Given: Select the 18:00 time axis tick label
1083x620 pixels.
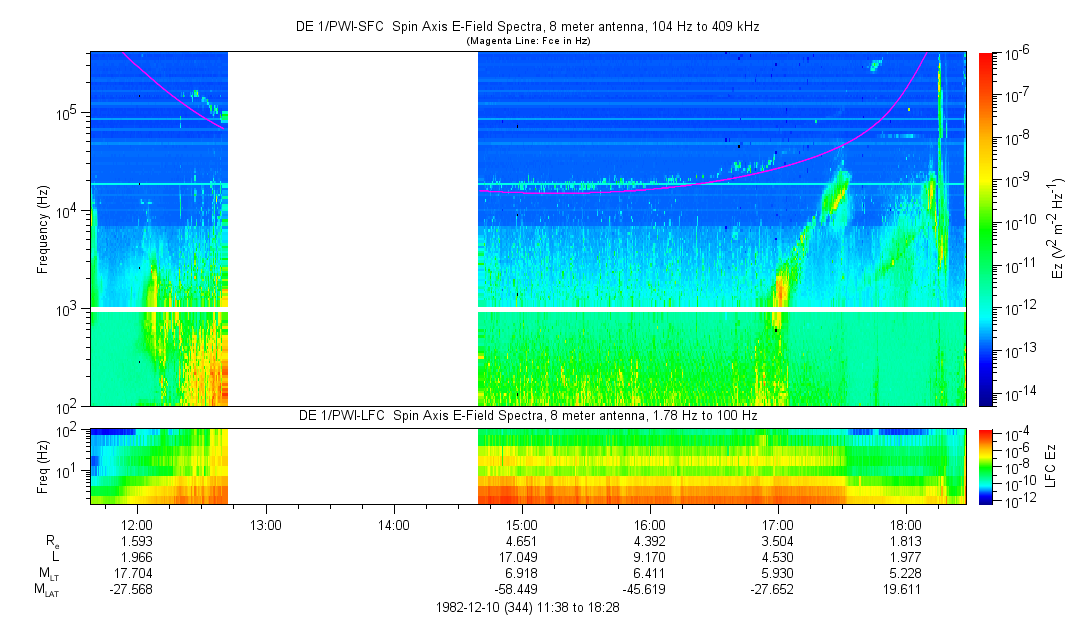Looking at the screenshot, I should (x=906, y=524).
